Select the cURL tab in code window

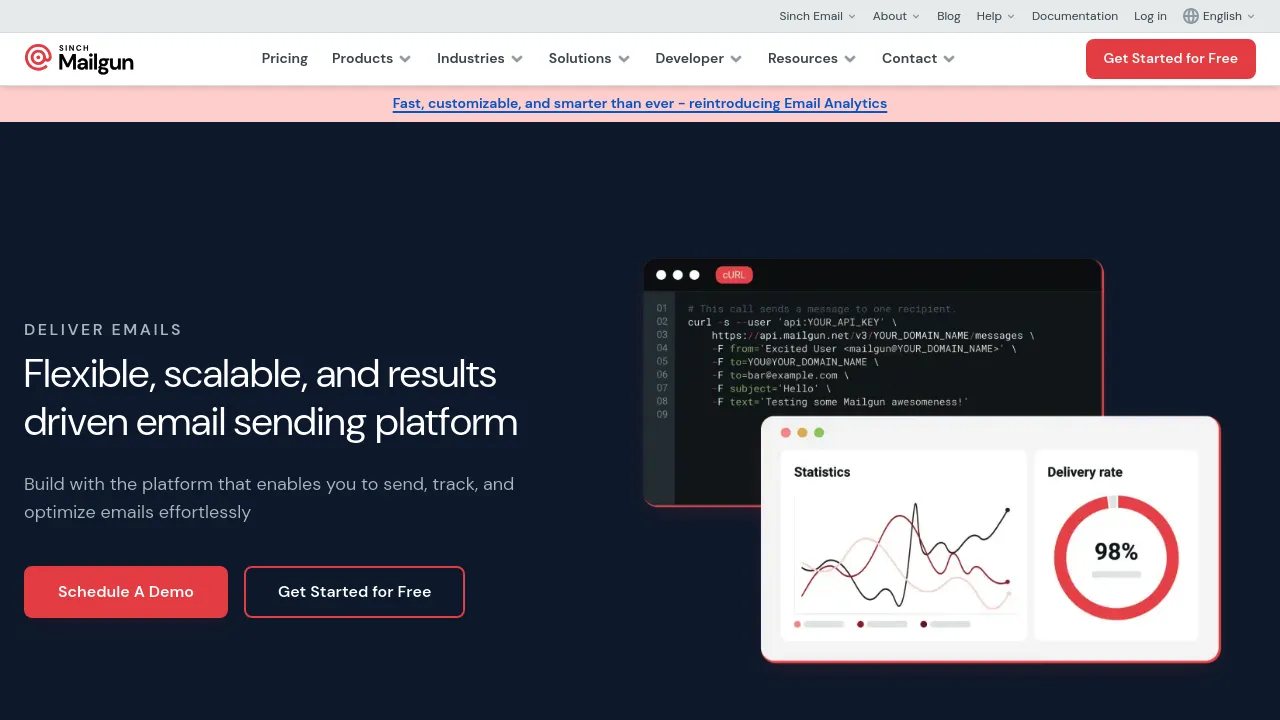pos(734,275)
